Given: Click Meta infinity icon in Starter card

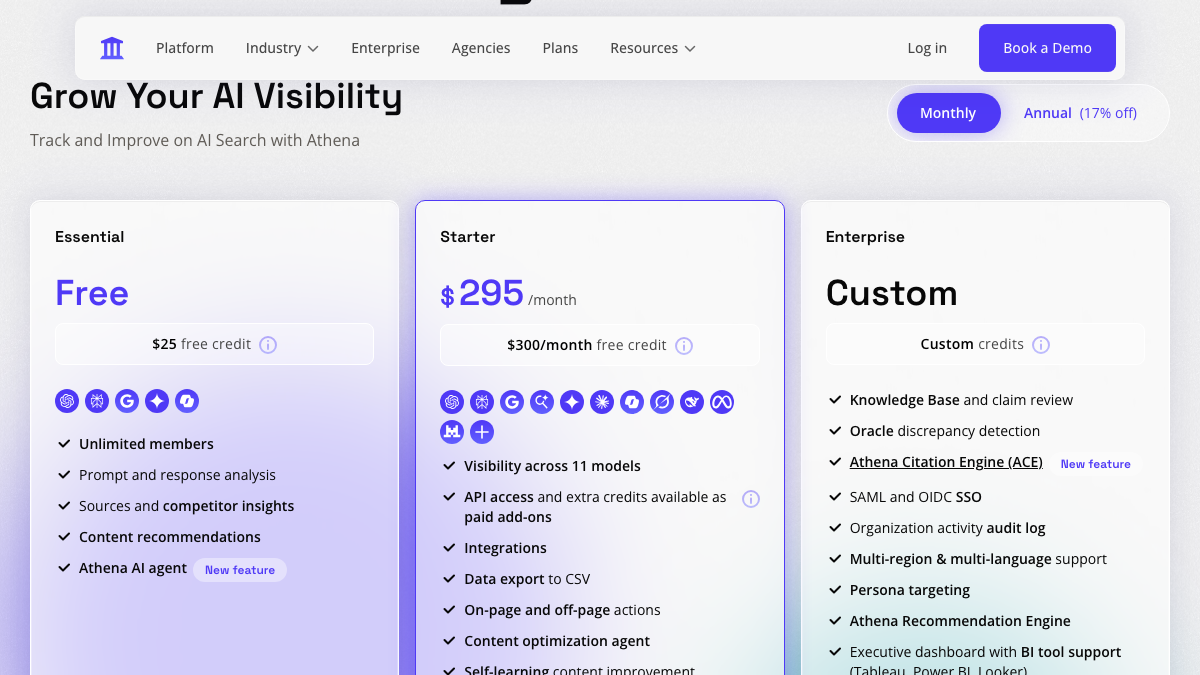Looking at the screenshot, I should point(722,402).
